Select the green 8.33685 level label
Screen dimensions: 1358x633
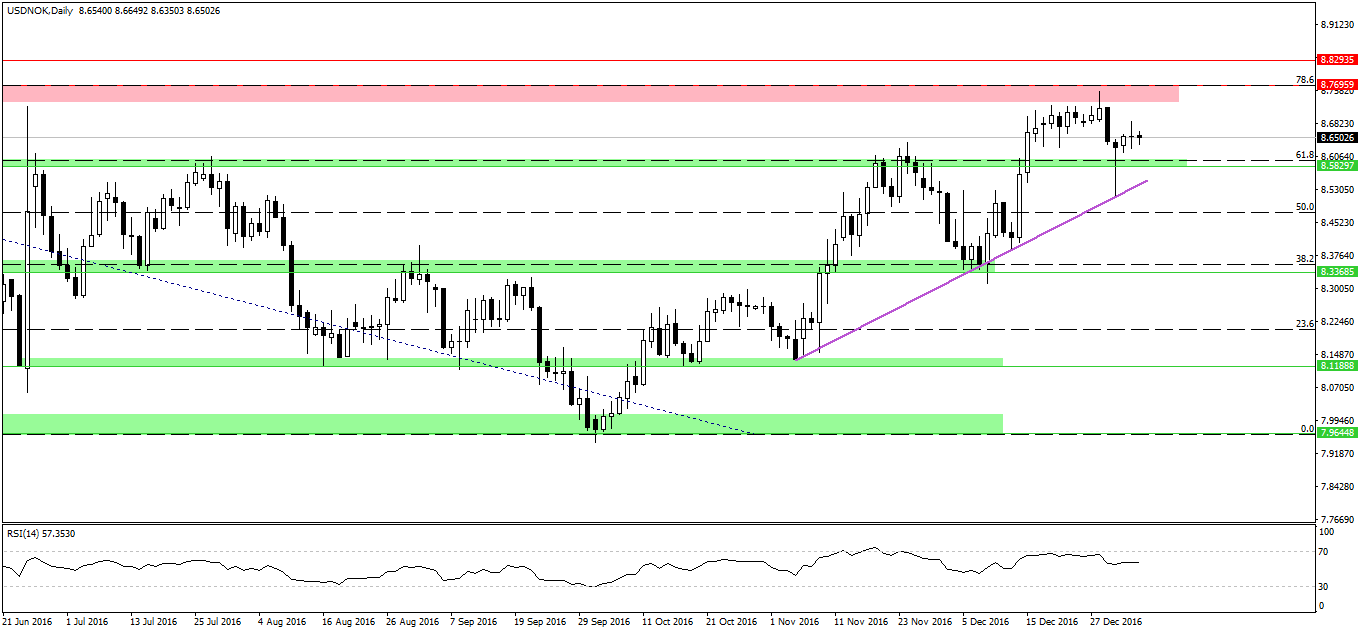pos(1336,271)
